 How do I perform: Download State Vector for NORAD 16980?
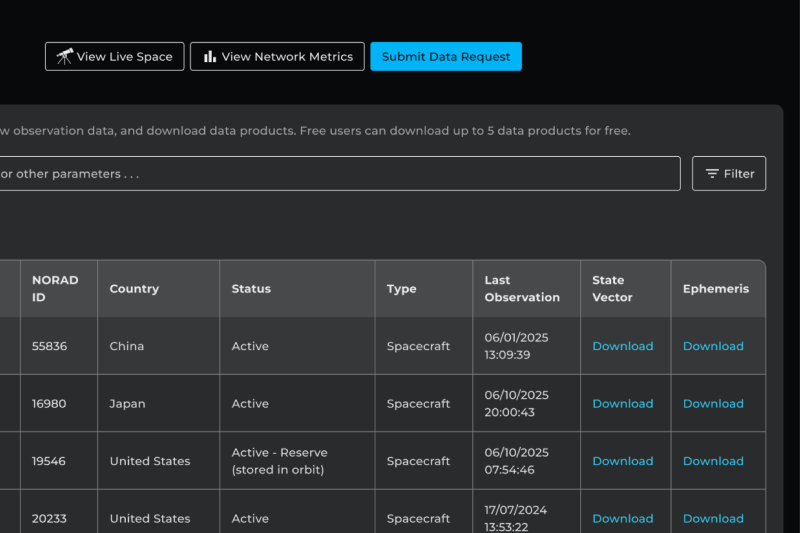pyautogui.click(x=622, y=404)
